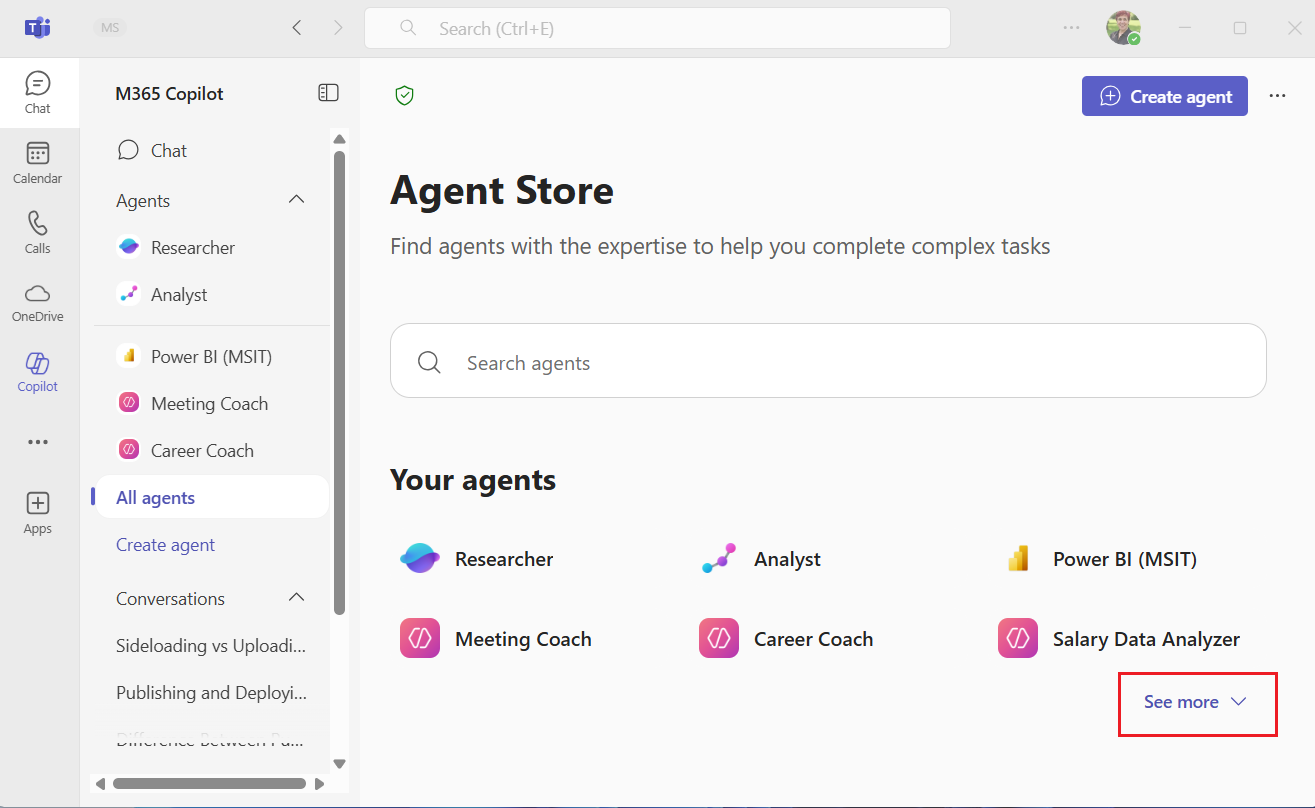Click the Create agent link in sidebar

166,545
